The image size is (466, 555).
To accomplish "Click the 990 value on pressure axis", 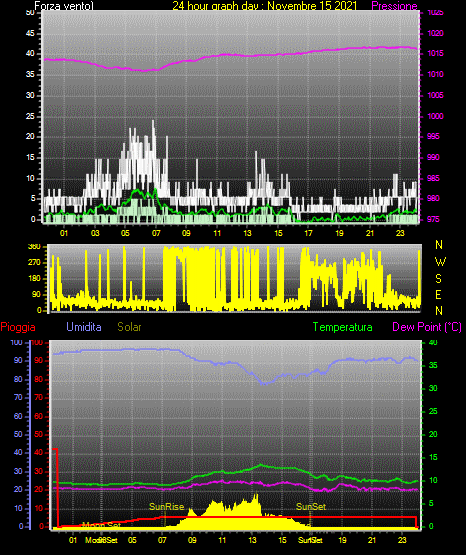I will click(x=433, y=157).
